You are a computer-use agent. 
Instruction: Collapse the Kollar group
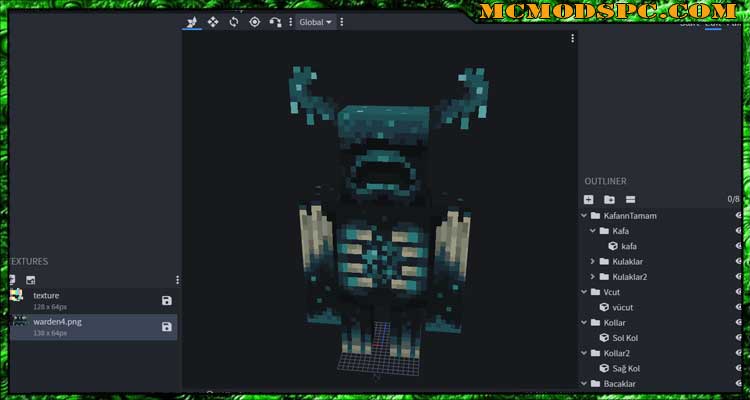click(x=584, y=322)
